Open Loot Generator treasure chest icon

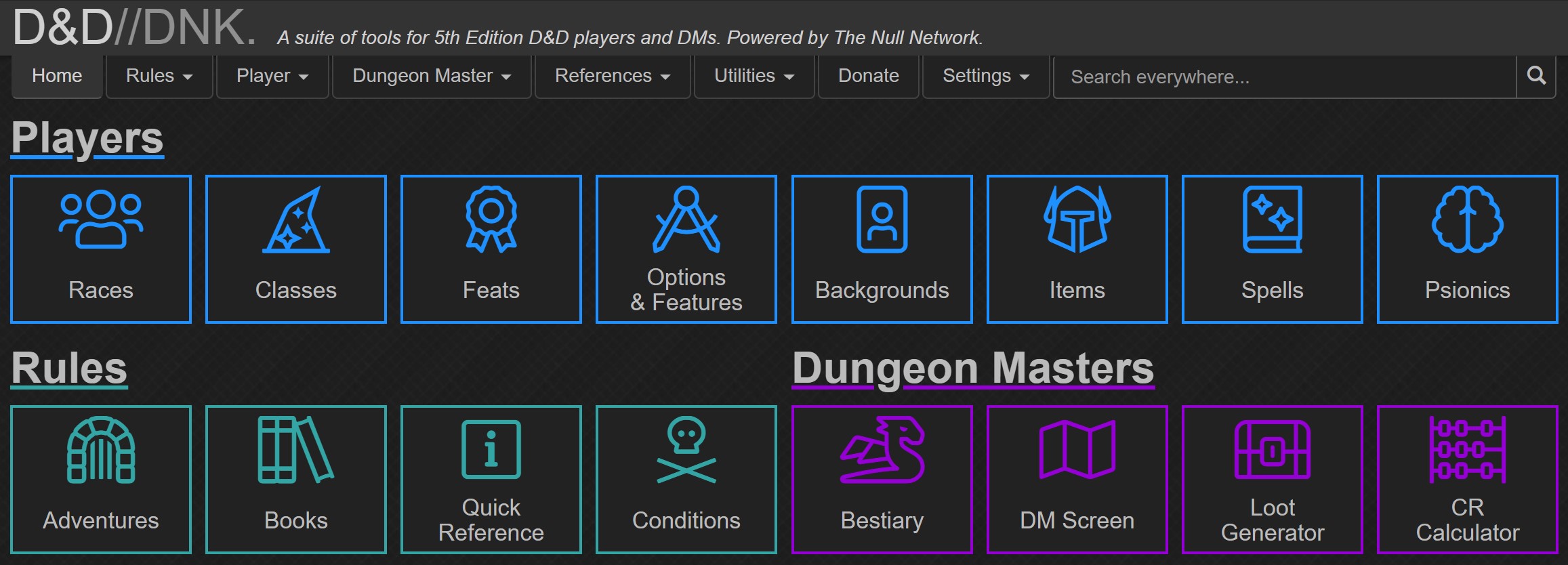point(1273,449)
